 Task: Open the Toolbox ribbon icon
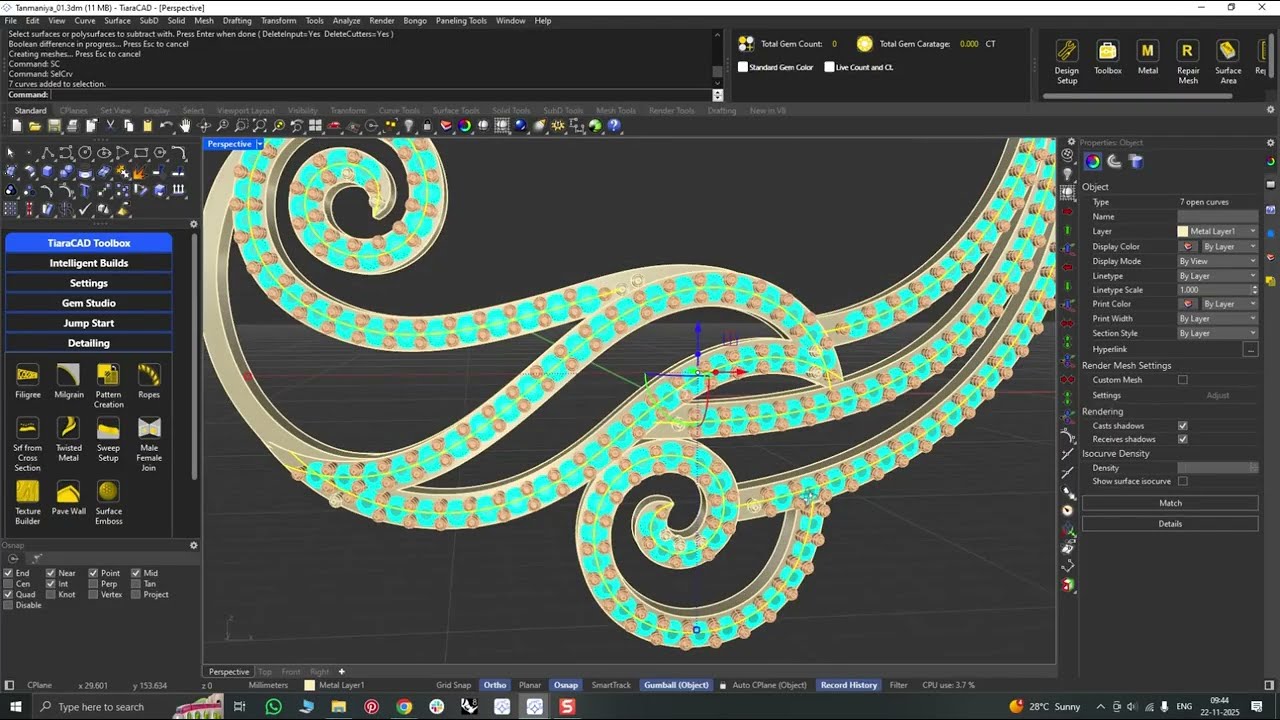[1107, 57]
